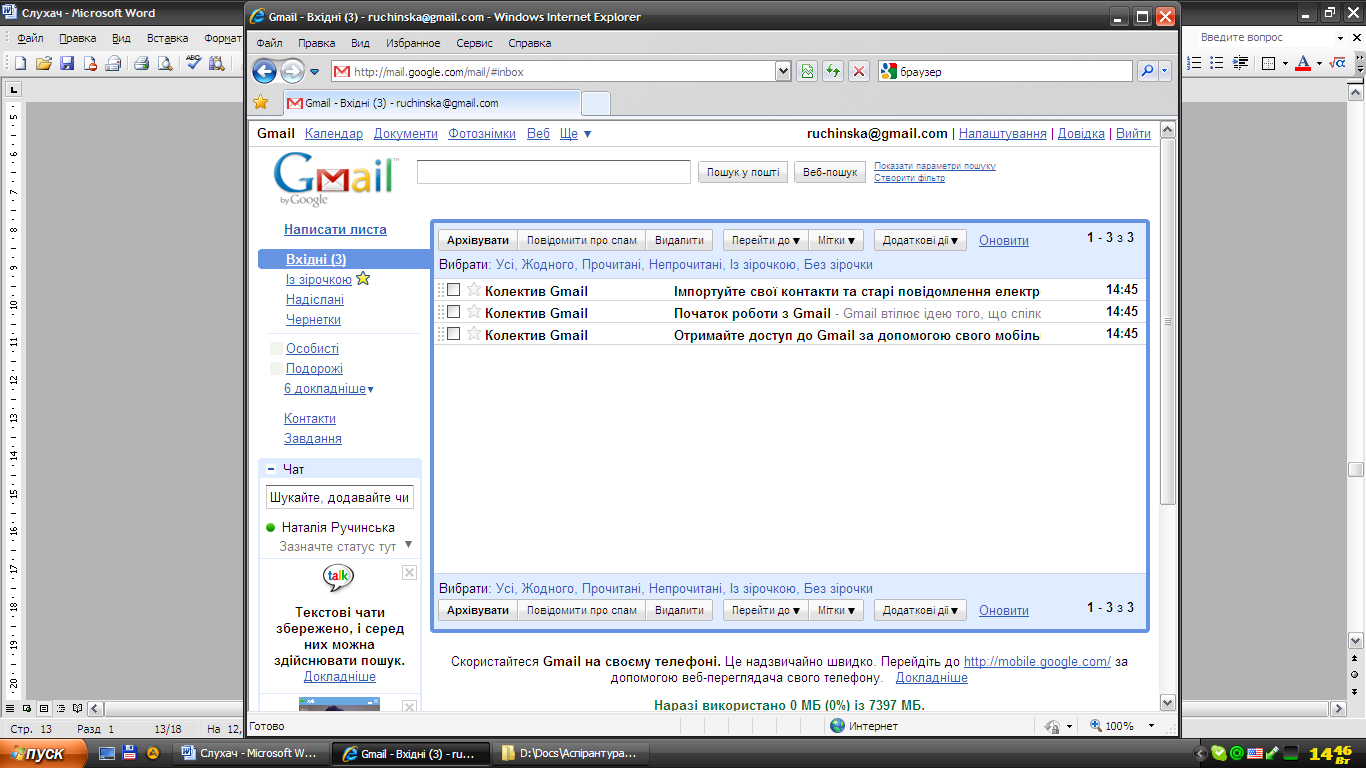
Task: Tick checkbox for 'Початок роботи з Gmail' message
Action: coord(453,312)
